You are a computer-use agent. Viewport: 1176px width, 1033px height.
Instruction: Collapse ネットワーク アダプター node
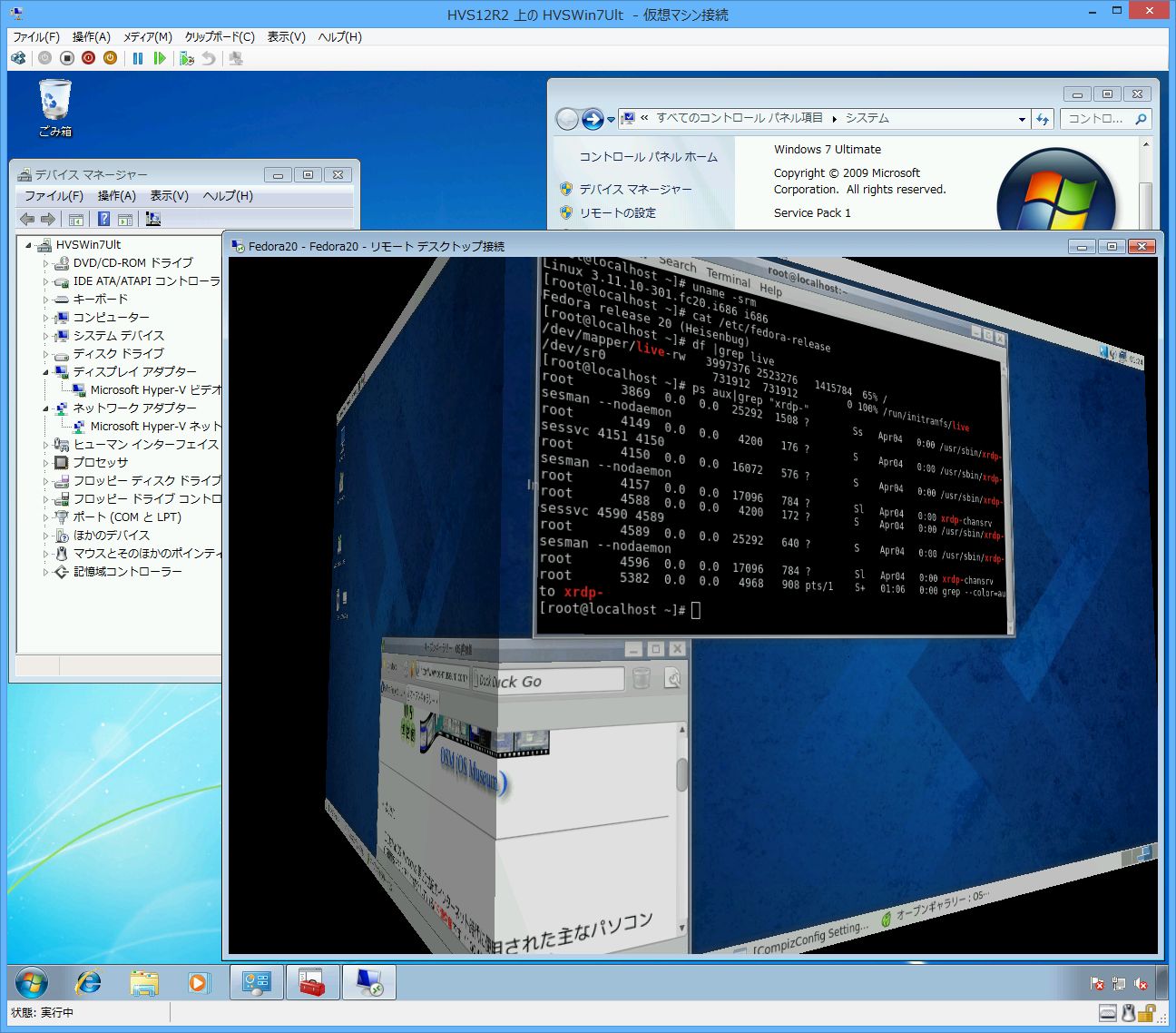coord(45,408)
